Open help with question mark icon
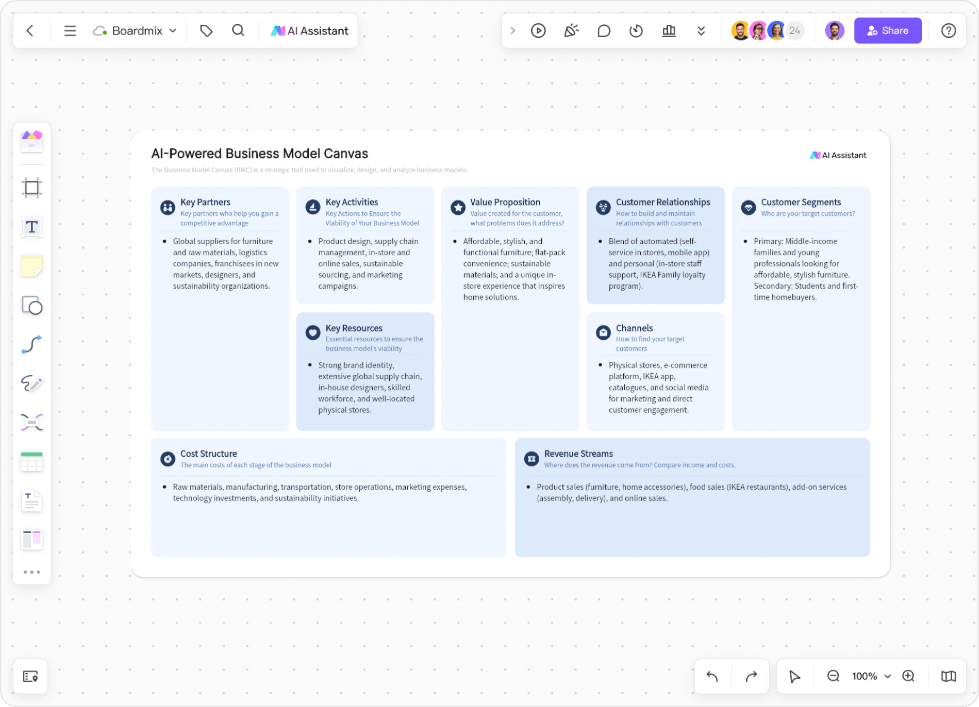This screenshot has height=707, width=979. click(x=948, y=31)
